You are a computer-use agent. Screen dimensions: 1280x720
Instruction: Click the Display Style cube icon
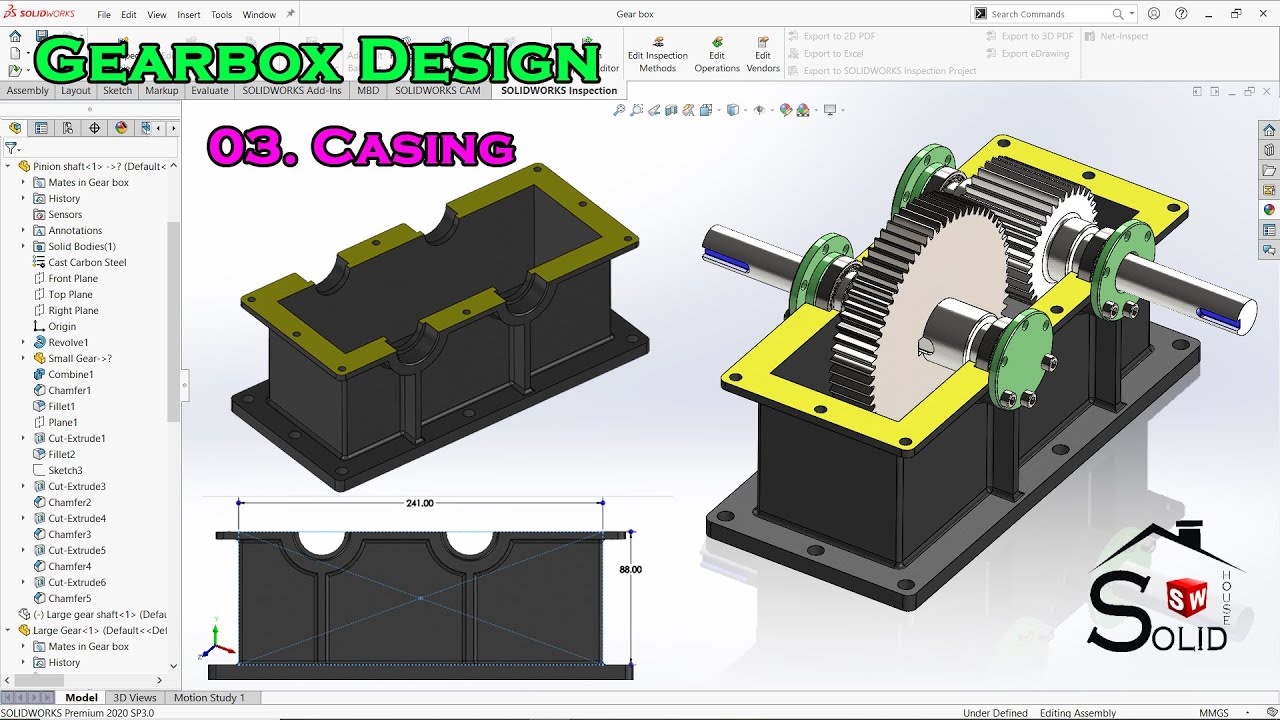tap(732, 110)
